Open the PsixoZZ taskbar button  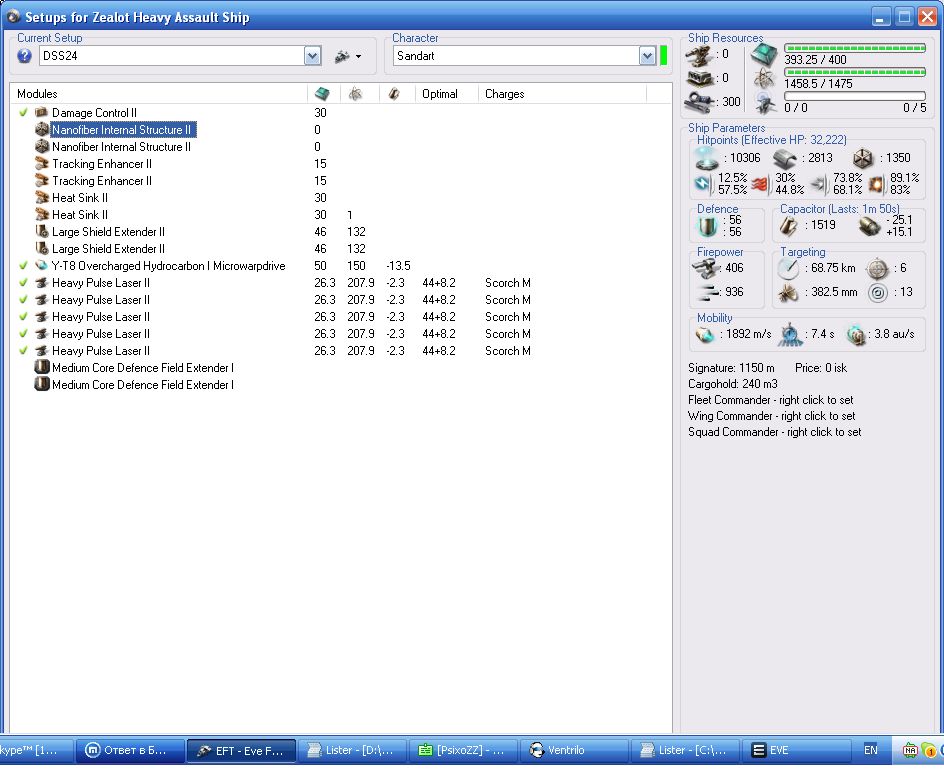click(463, 750)
